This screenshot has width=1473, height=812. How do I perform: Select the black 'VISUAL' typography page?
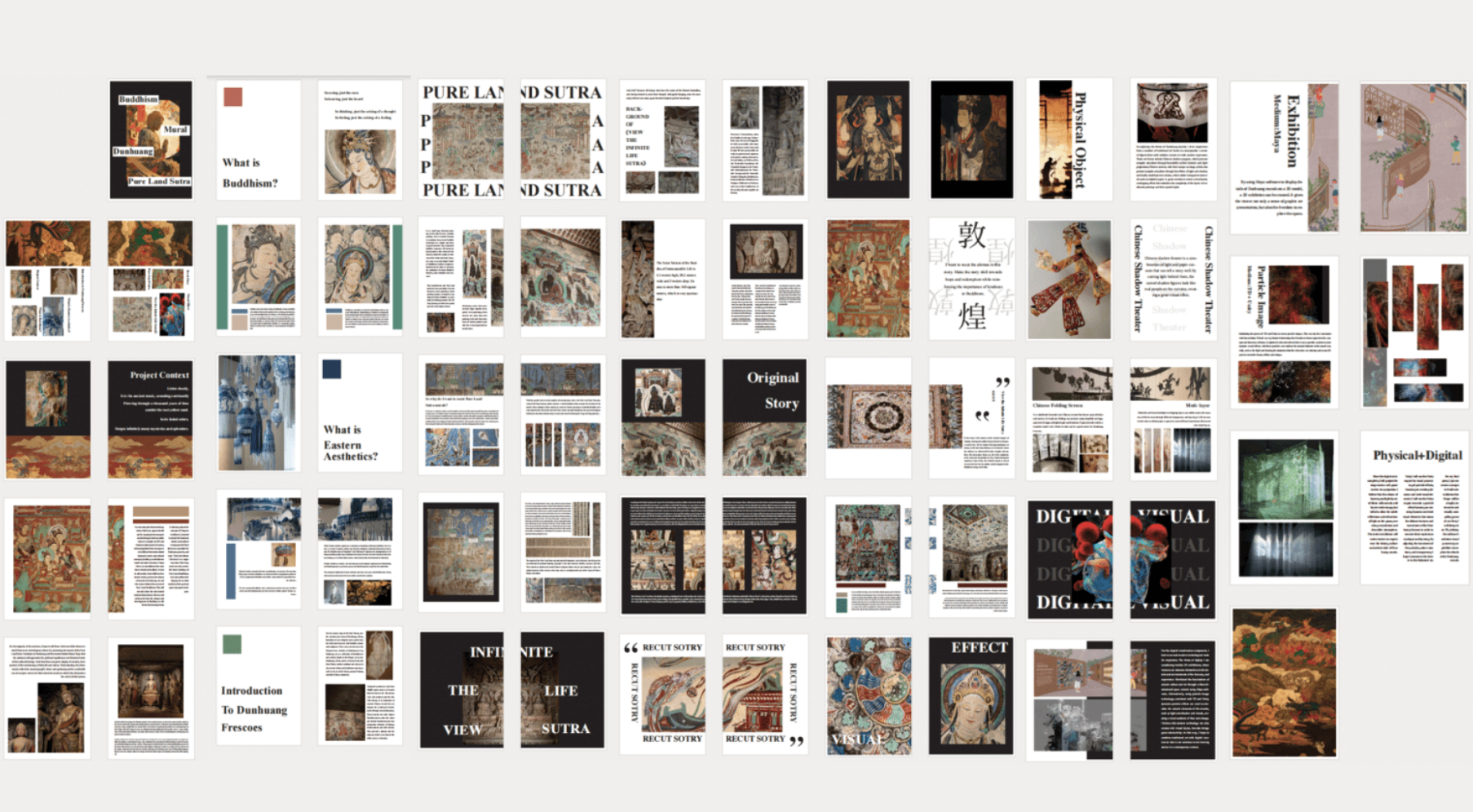point(1173,559)
